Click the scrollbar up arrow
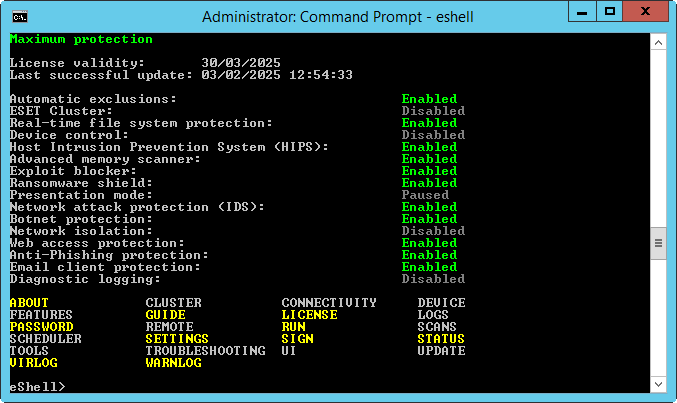677x403 pixels. tap(659, 40)
